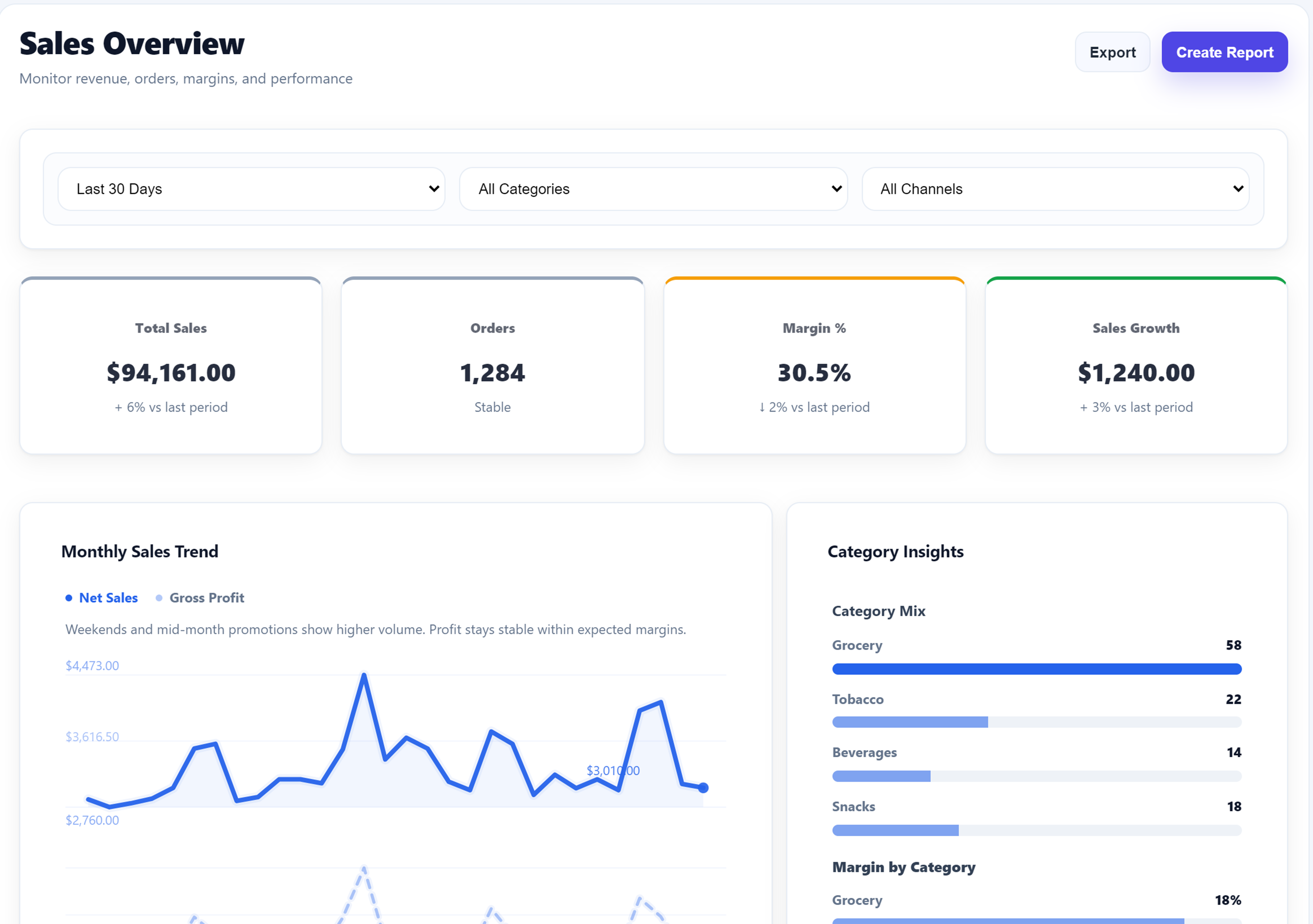Click the Monthly Sales Trend heading
The height and width of the screenshot is (924, 1313).
[140, 551]
